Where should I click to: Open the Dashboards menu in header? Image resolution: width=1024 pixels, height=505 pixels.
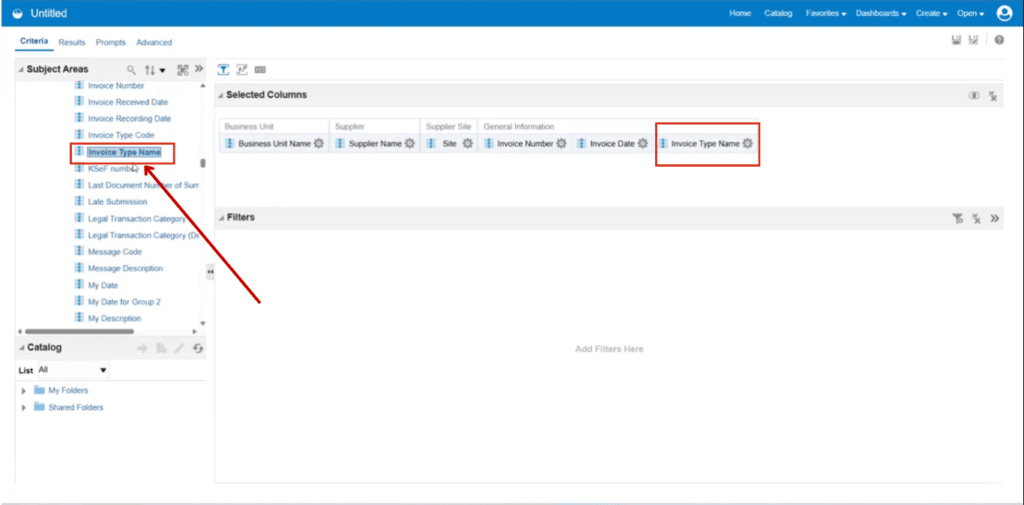(881, 13)
